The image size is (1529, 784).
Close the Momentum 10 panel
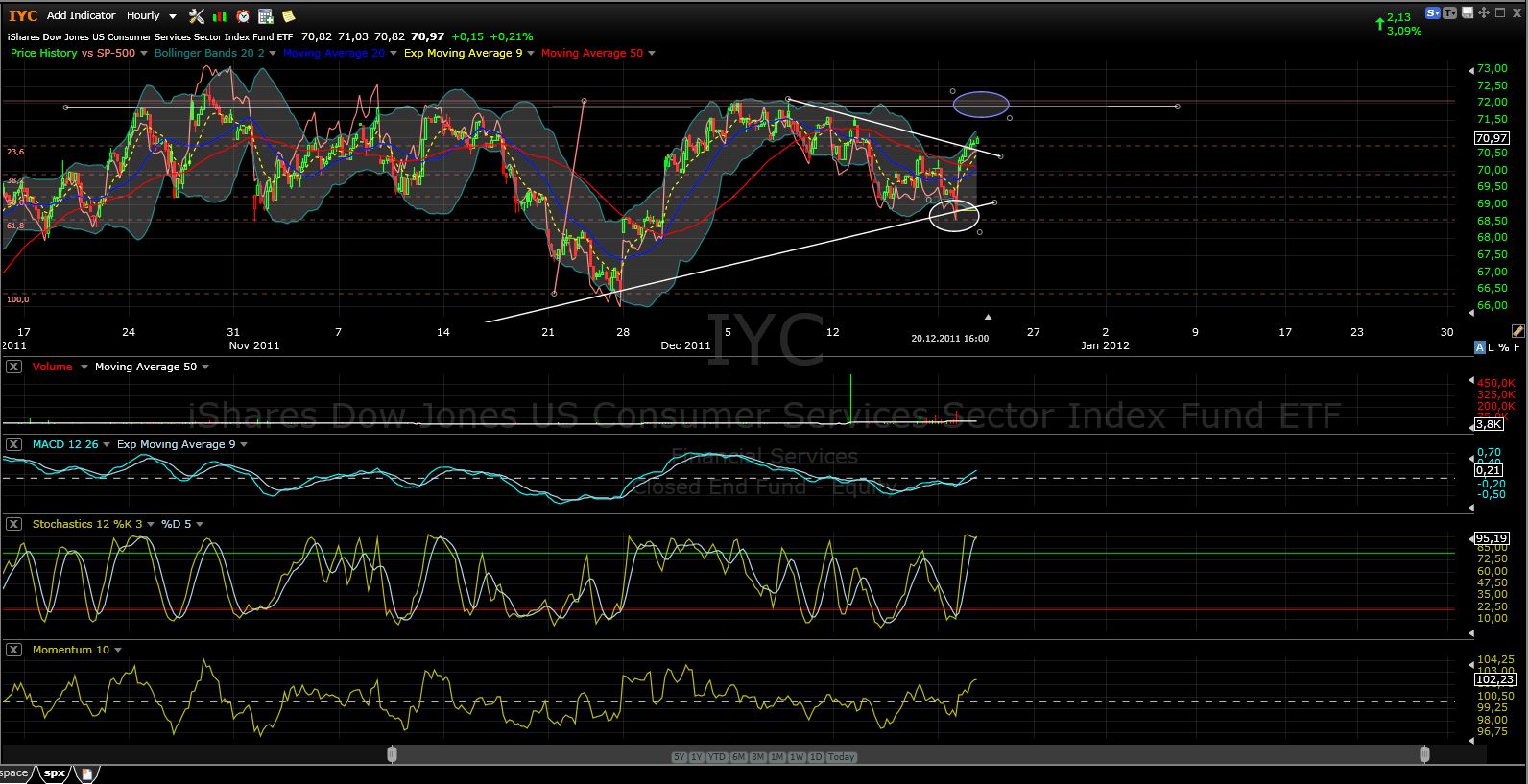13,650
